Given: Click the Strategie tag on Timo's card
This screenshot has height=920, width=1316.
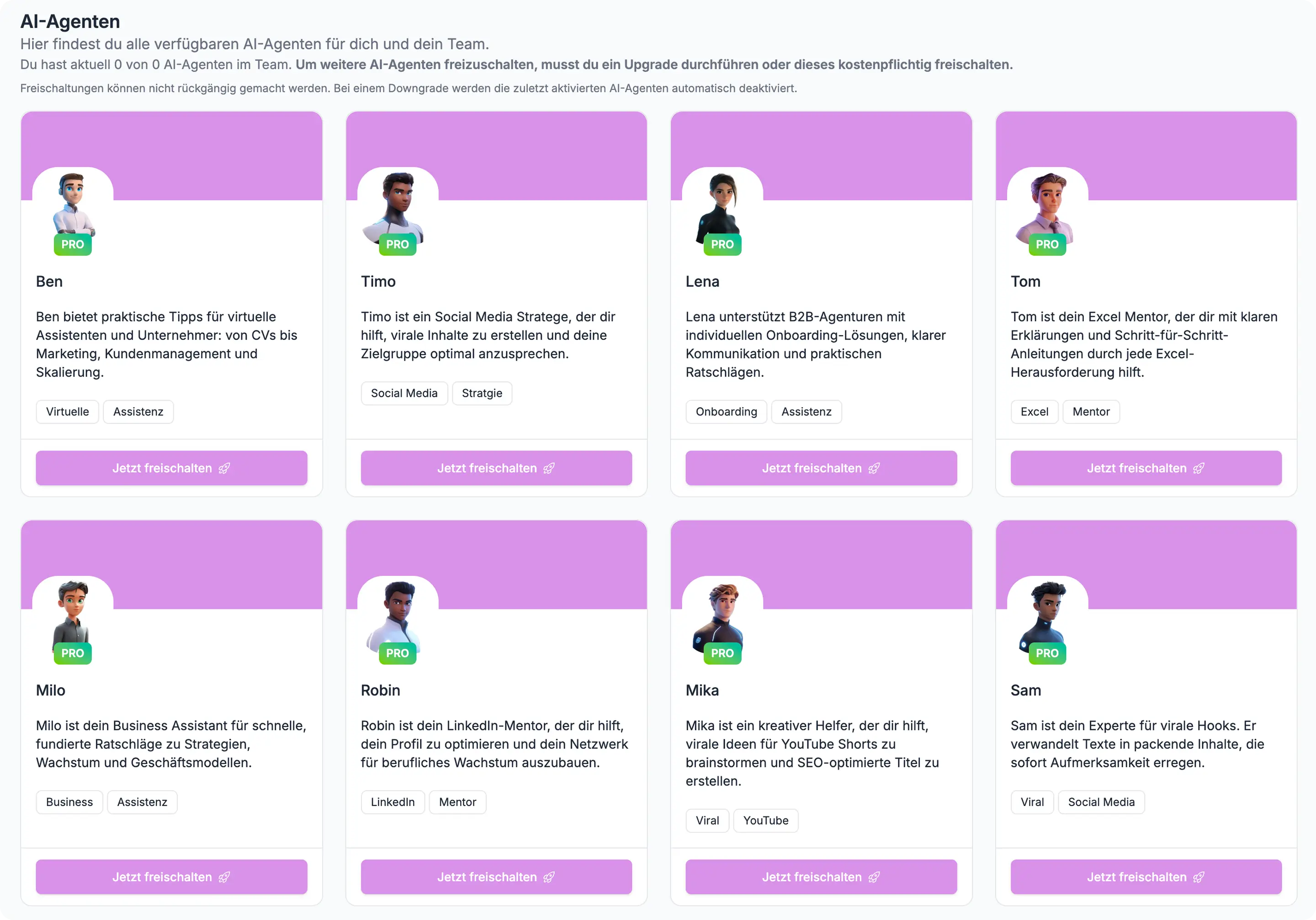Looking at the screenshot, I should pos(482,393).
